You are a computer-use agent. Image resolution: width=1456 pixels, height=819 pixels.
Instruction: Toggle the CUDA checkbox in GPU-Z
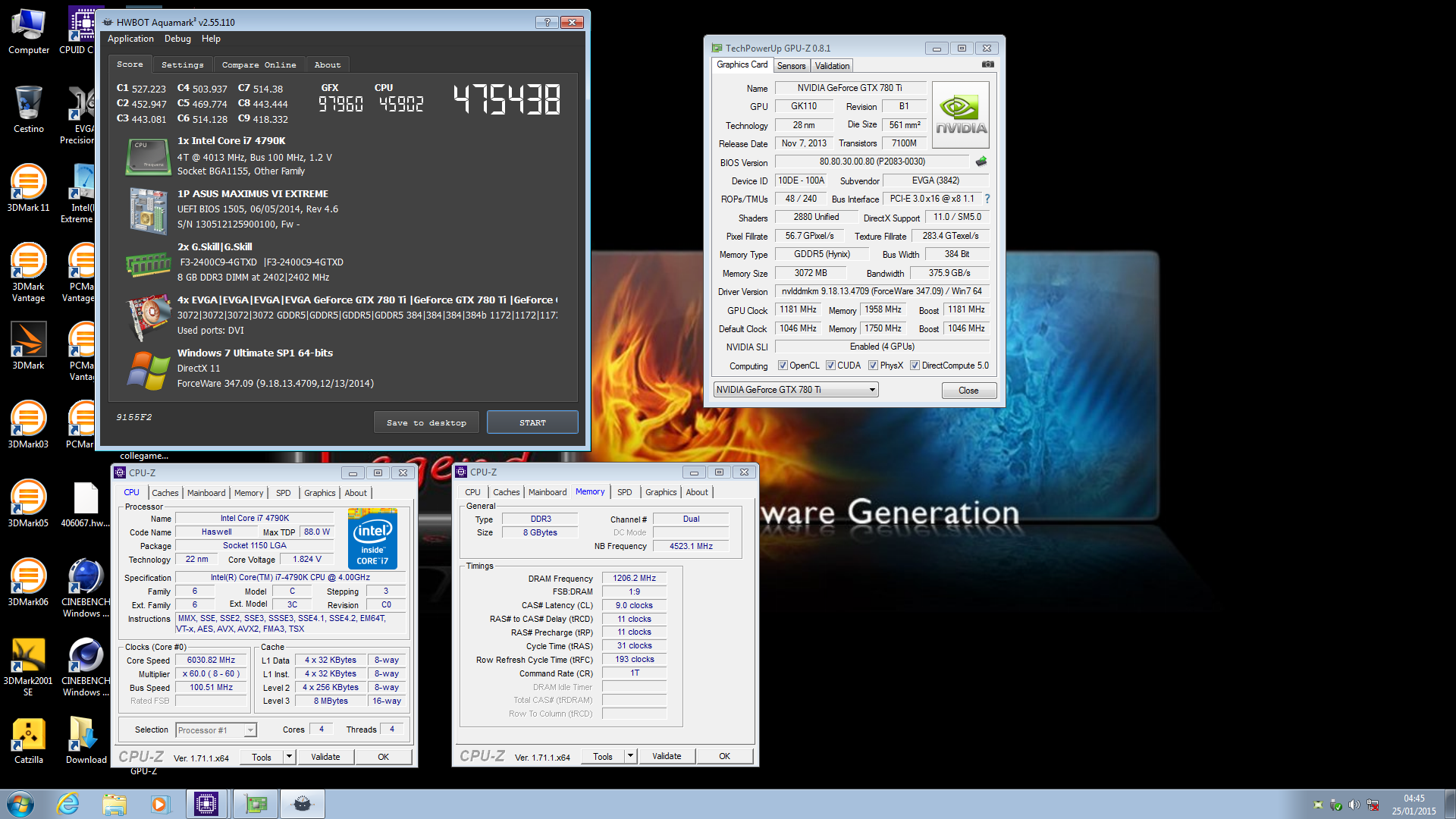(x=830, y=366)
